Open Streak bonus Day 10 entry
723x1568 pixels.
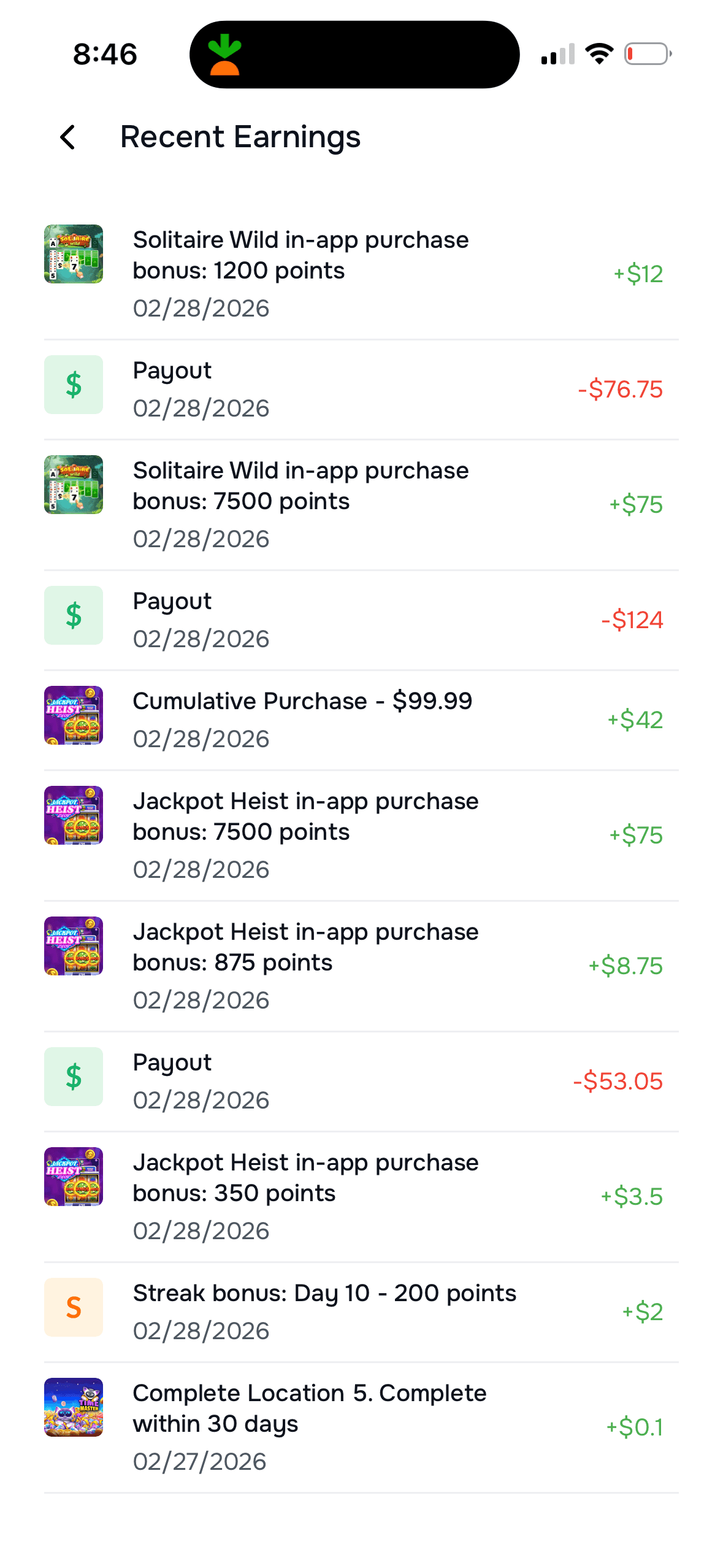pyautogui.click(x=361, y=1312)
